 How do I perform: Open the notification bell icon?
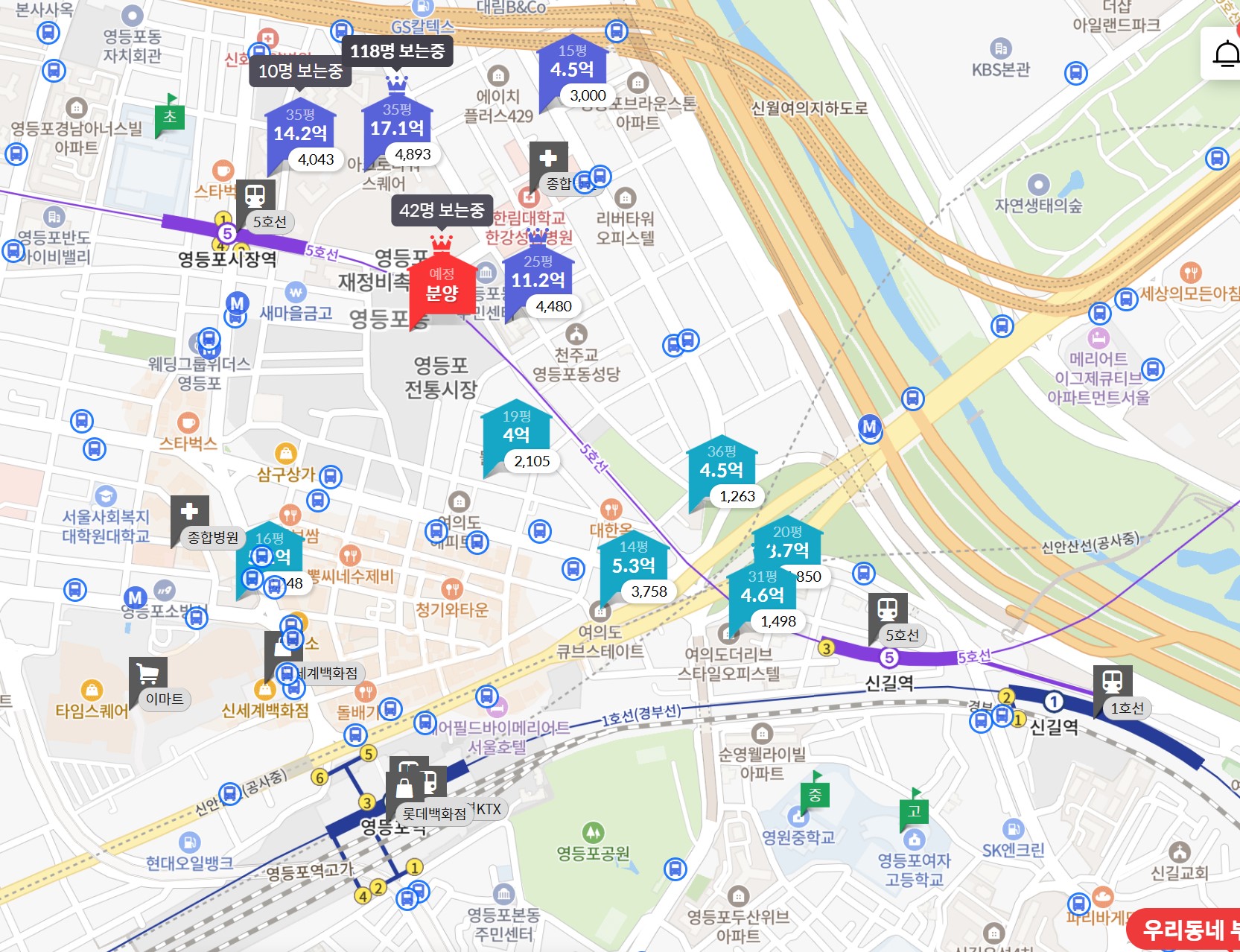point(1227,54)
